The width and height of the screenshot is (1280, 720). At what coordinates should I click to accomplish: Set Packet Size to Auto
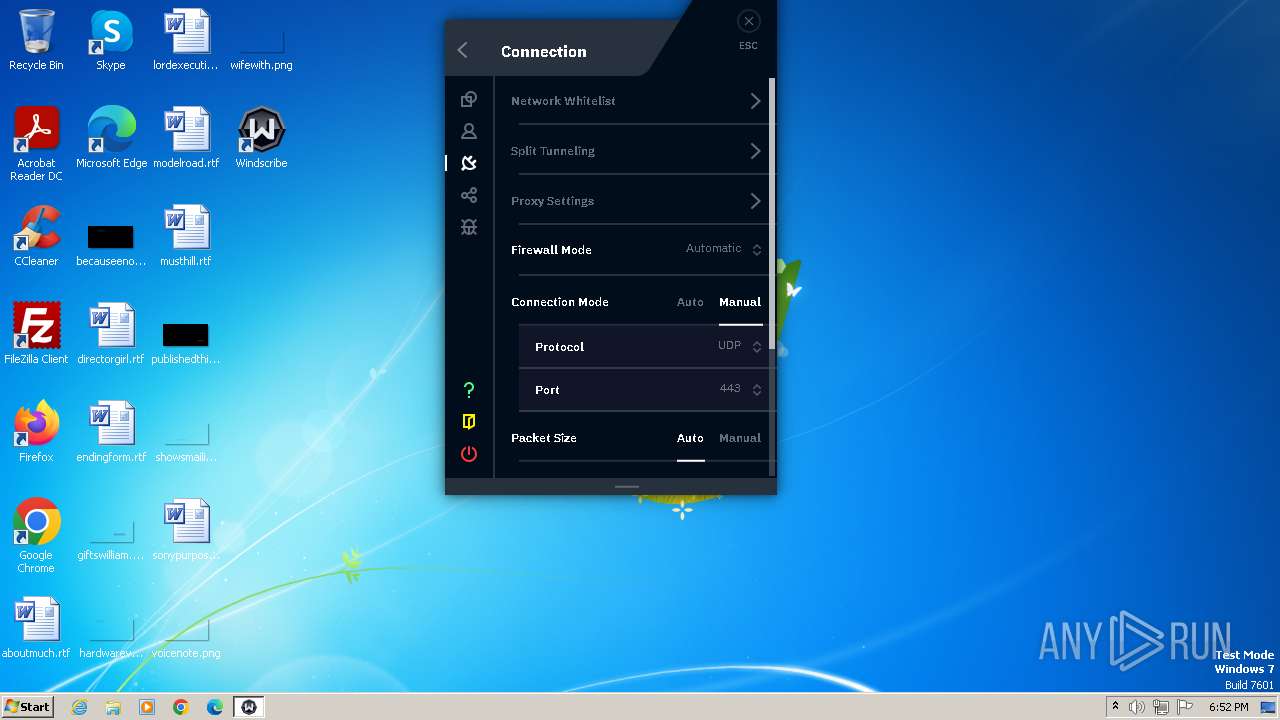point(690,438)
